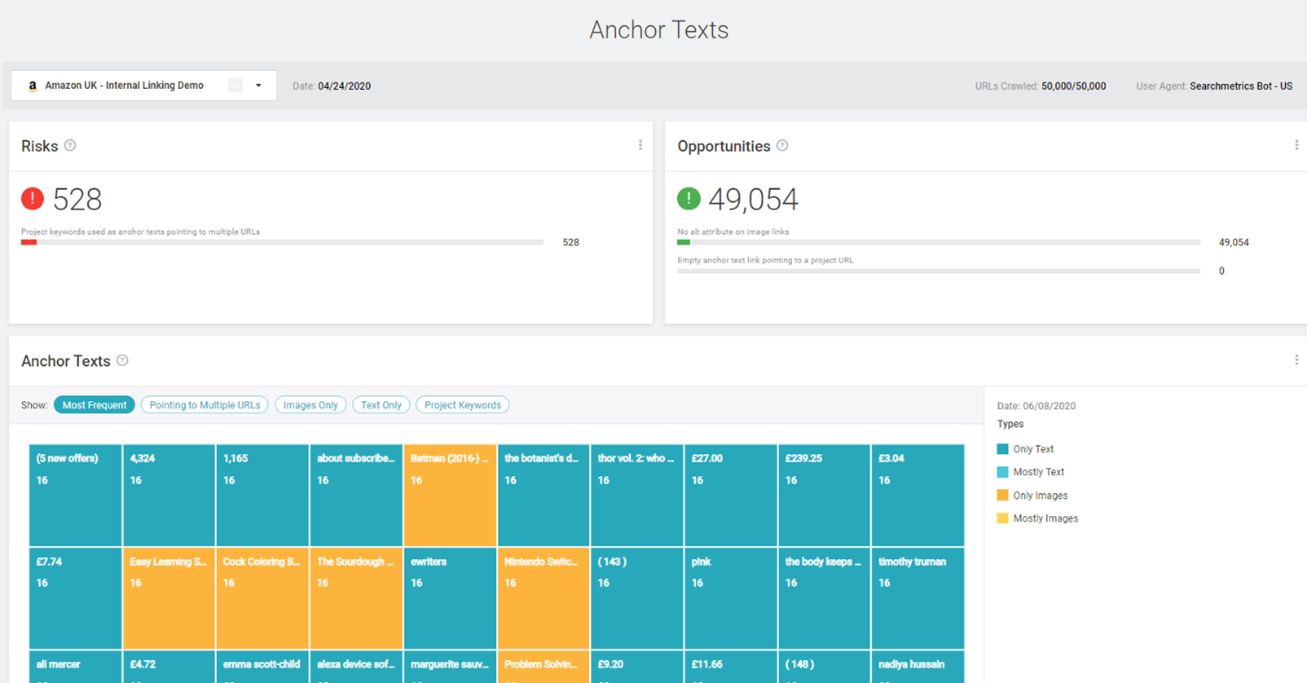Click the Amazon logo in project selector
This screenshot has width=1307, height=683.
[32, 86]
